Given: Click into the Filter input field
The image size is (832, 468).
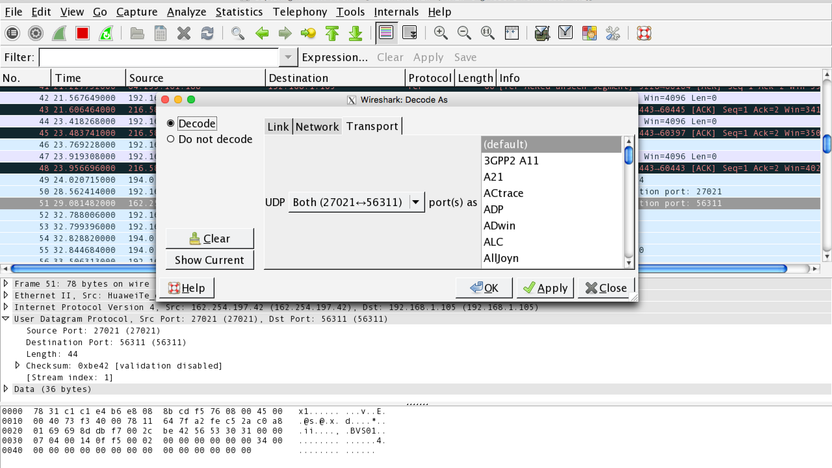Looking at the screenshot, I should coord(160,57).
